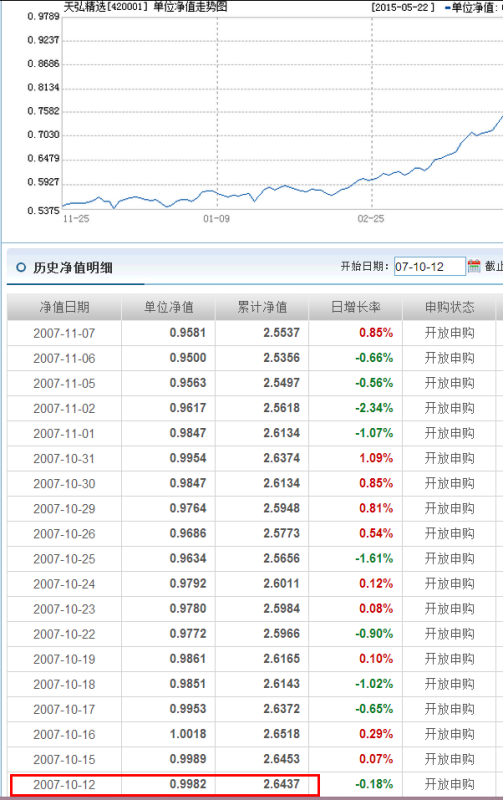Click the chart title 天弘精选[420001] 单位净值走势图
Image resolution: width=503 pixels, height=800 pixels.
(x=145, y=7)
